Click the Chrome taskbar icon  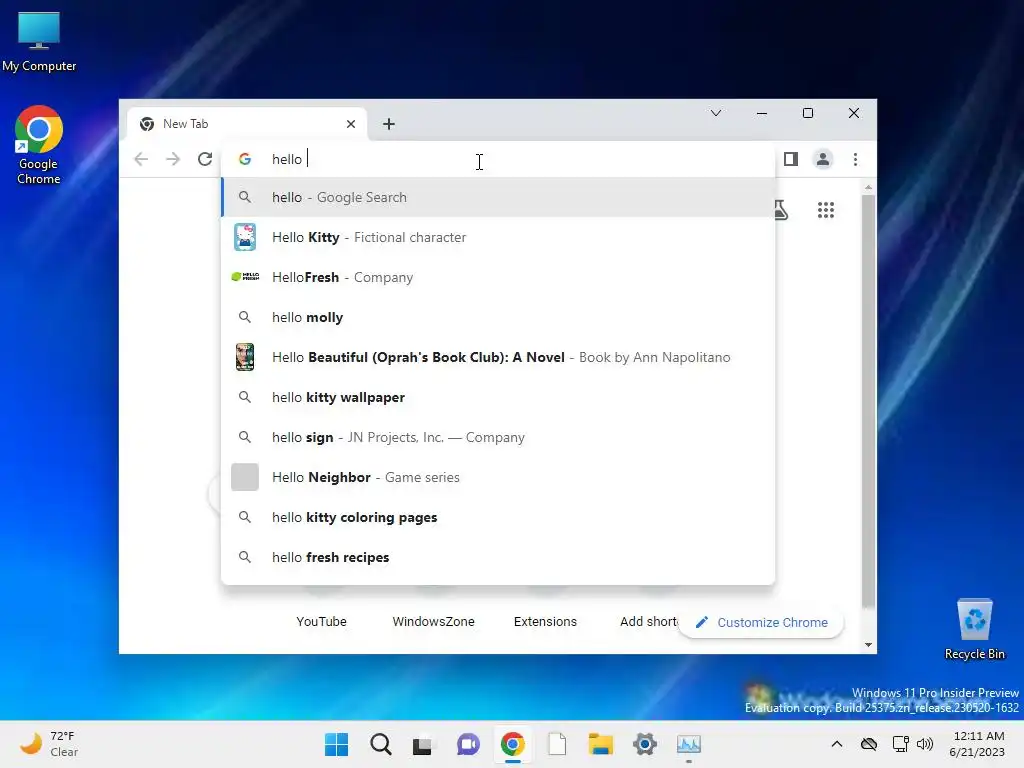[x=513, y=744]
